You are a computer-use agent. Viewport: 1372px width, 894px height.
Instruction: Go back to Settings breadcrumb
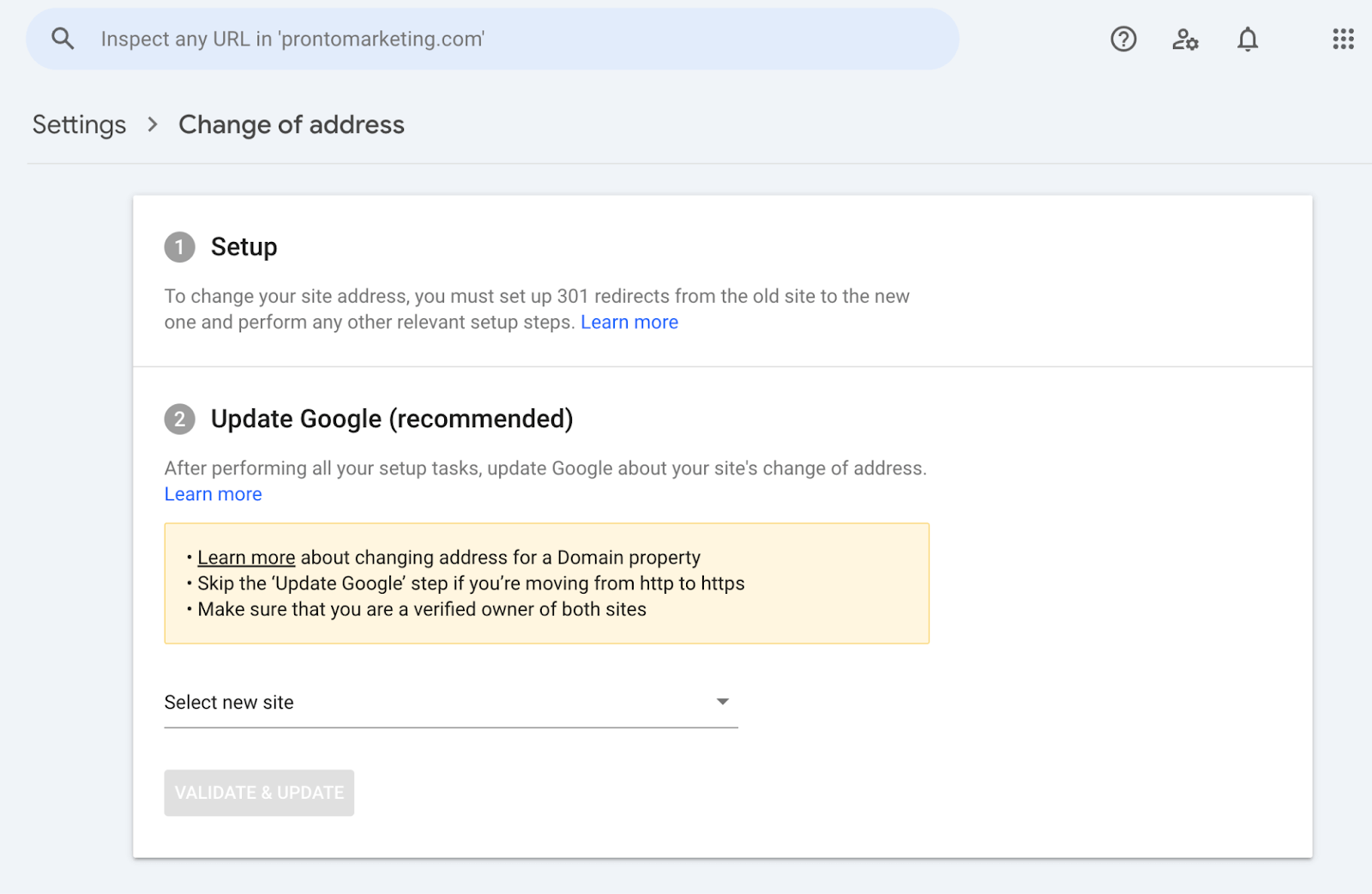pos(79,124)
